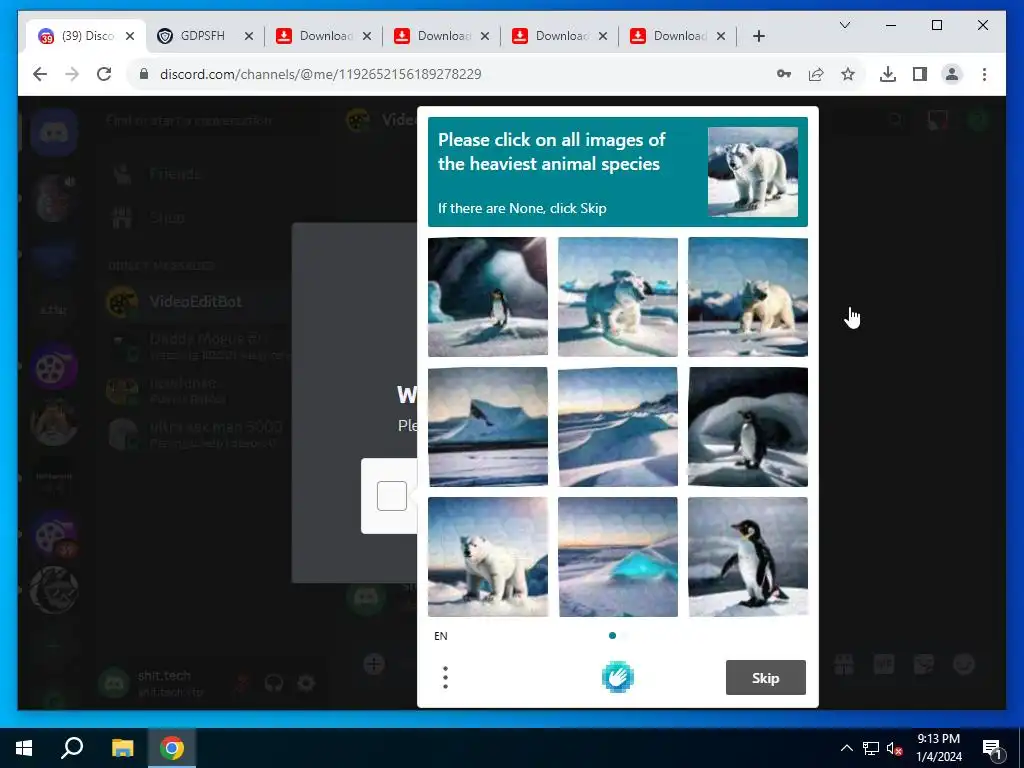Close the (39) Discord tab

130,36
